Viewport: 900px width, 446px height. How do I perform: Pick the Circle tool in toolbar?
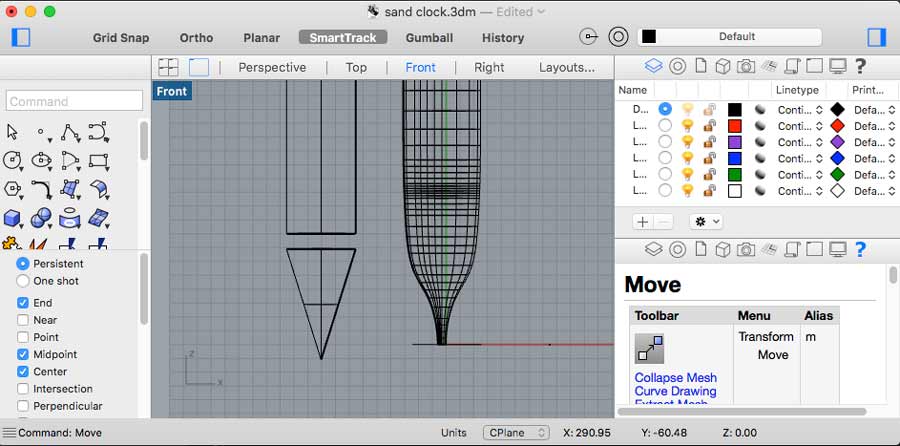click(x=13, y=160)
